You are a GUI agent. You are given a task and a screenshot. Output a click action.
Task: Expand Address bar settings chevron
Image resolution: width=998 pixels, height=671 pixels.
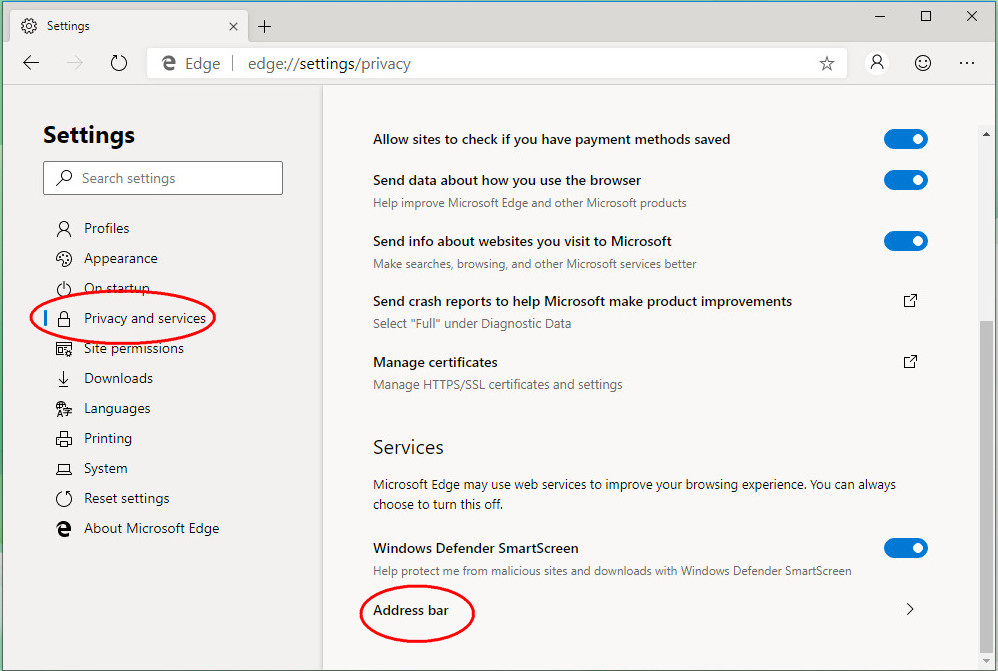coord(910,609)
